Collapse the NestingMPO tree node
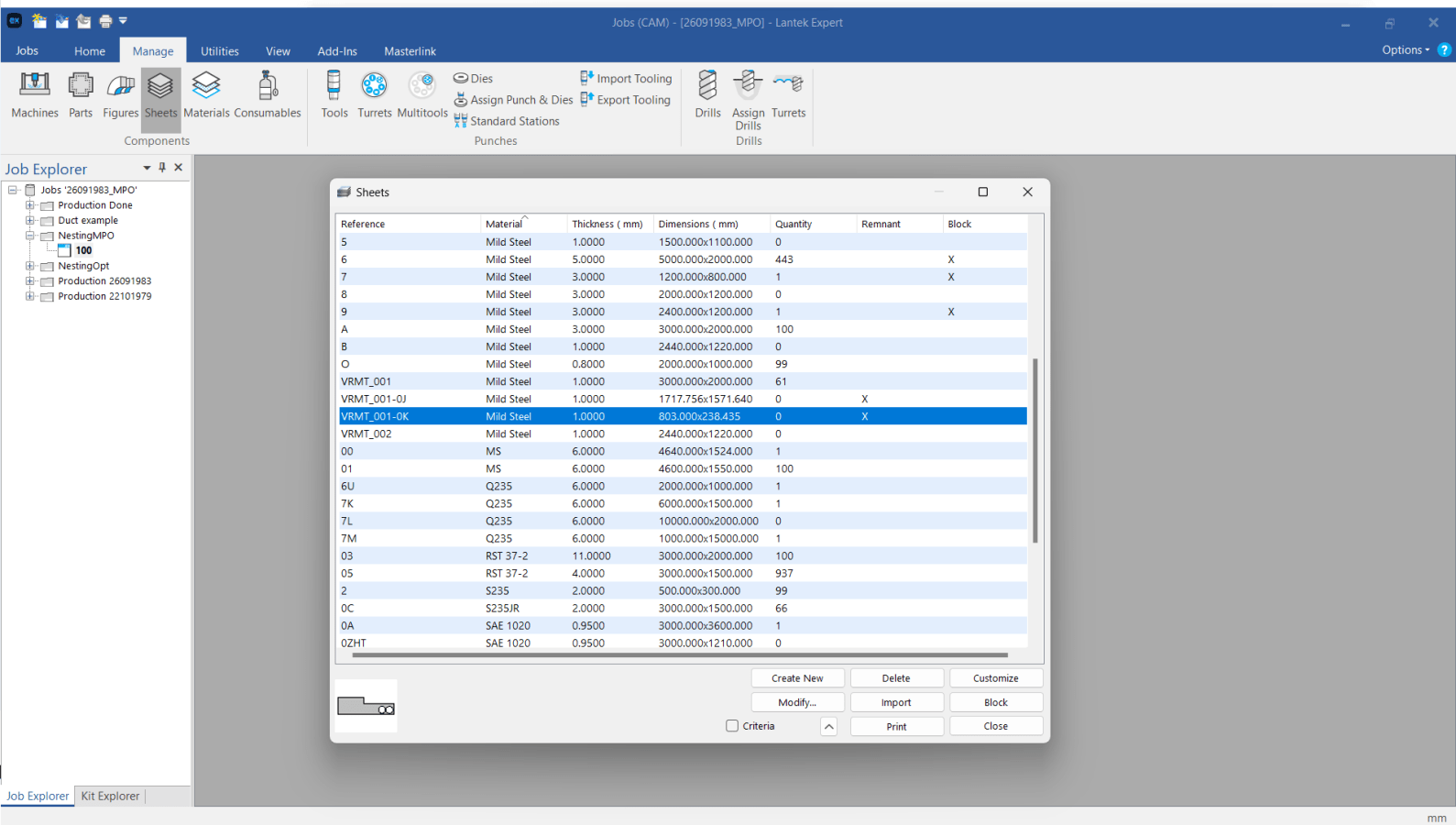This screenshot has width=1456, height=825. click(x=29, y=236)
